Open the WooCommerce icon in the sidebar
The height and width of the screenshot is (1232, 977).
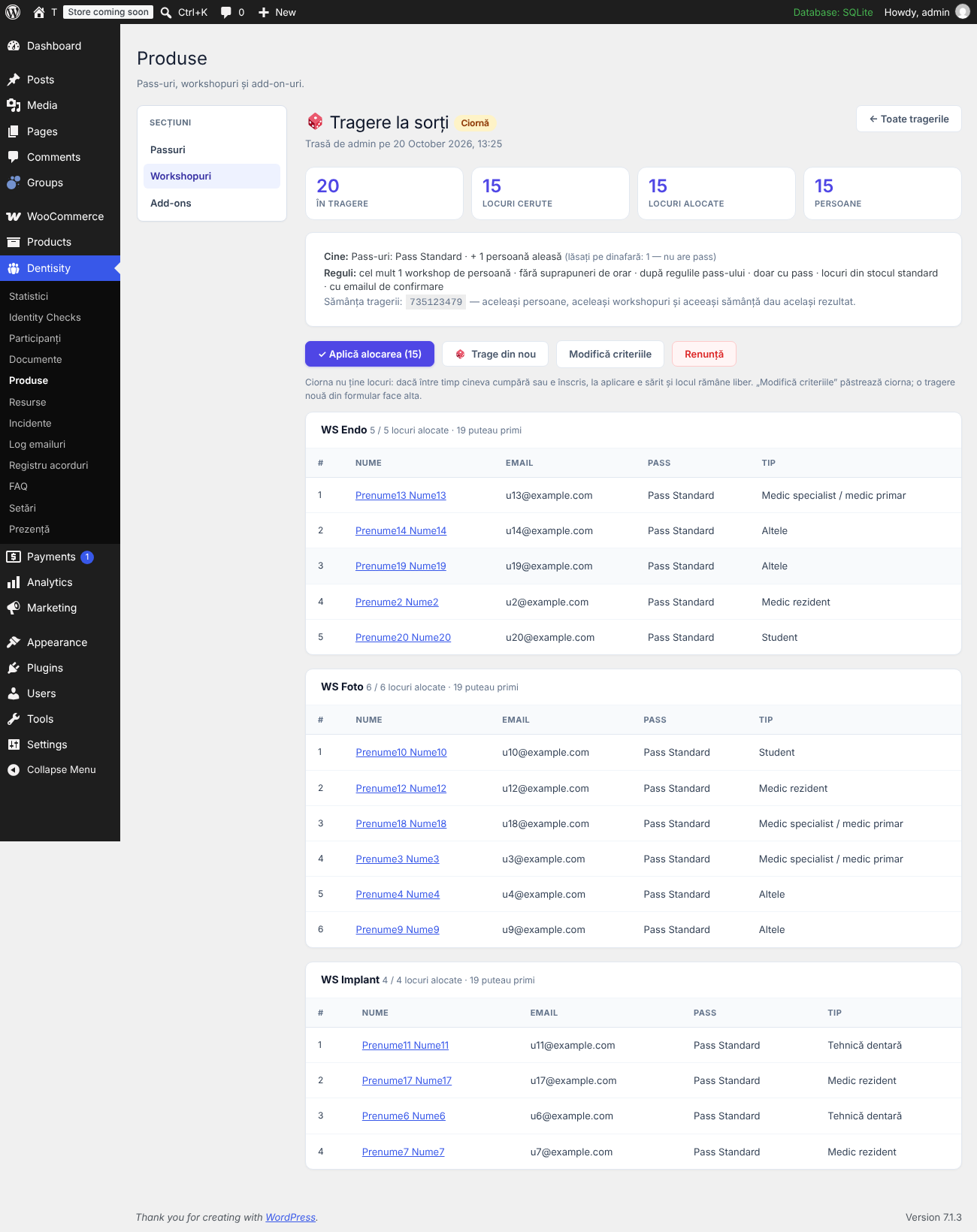[14, 216]
